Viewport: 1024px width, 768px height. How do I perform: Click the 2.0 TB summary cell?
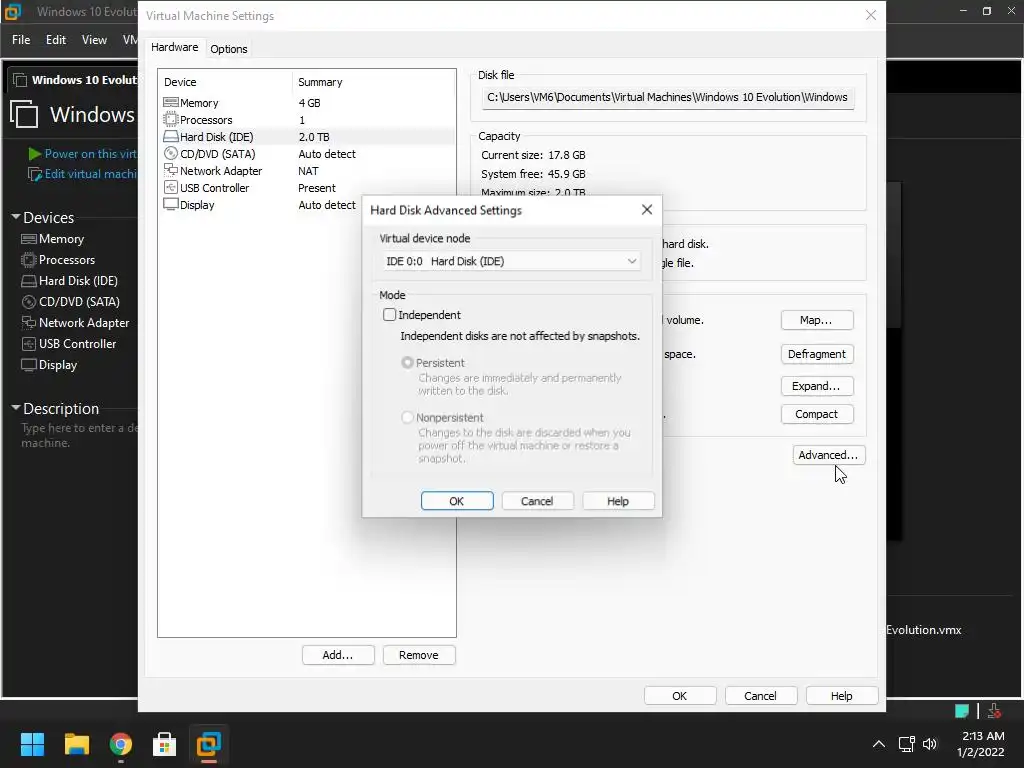(x=314, y=137)
